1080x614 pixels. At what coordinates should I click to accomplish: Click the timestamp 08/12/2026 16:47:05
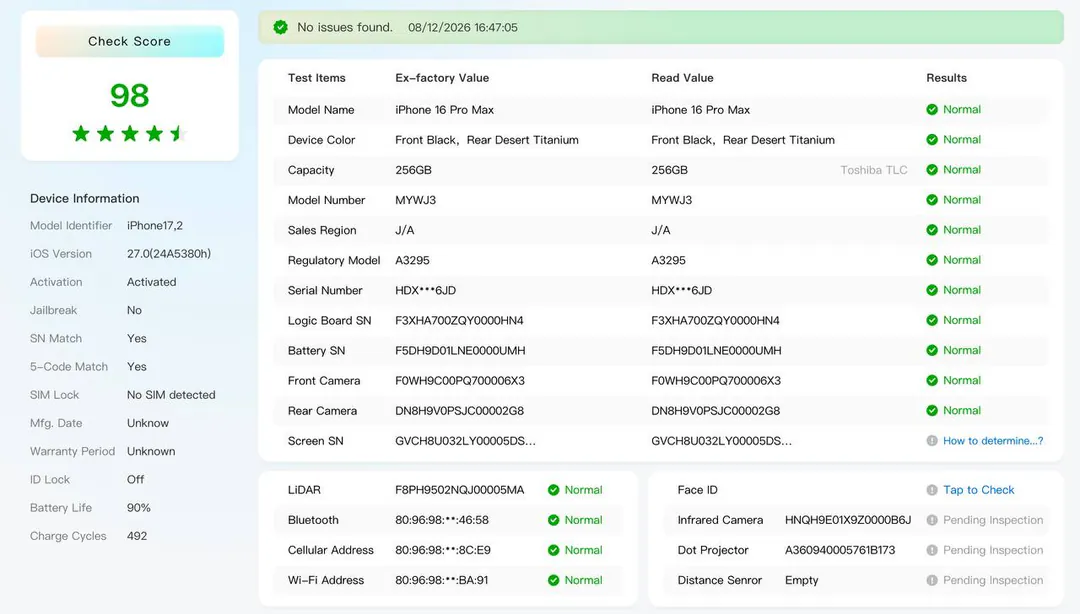click(463, 28)
